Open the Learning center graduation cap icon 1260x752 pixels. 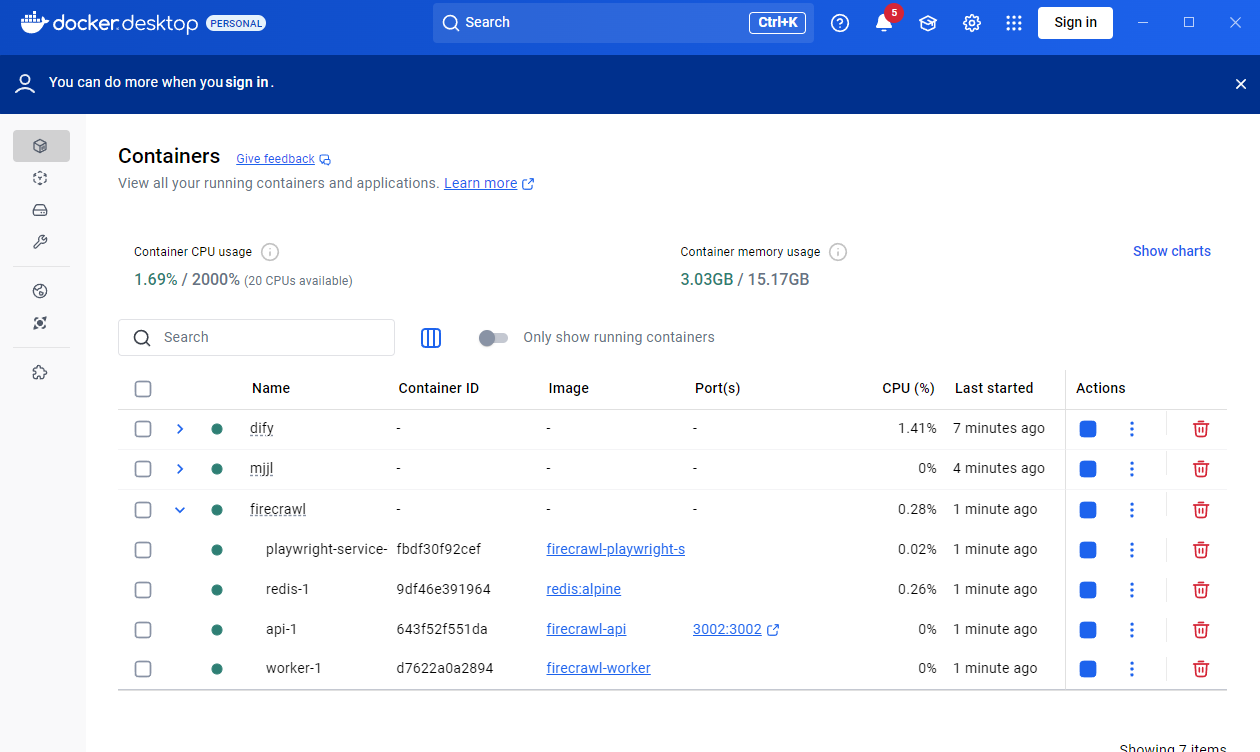928,23
